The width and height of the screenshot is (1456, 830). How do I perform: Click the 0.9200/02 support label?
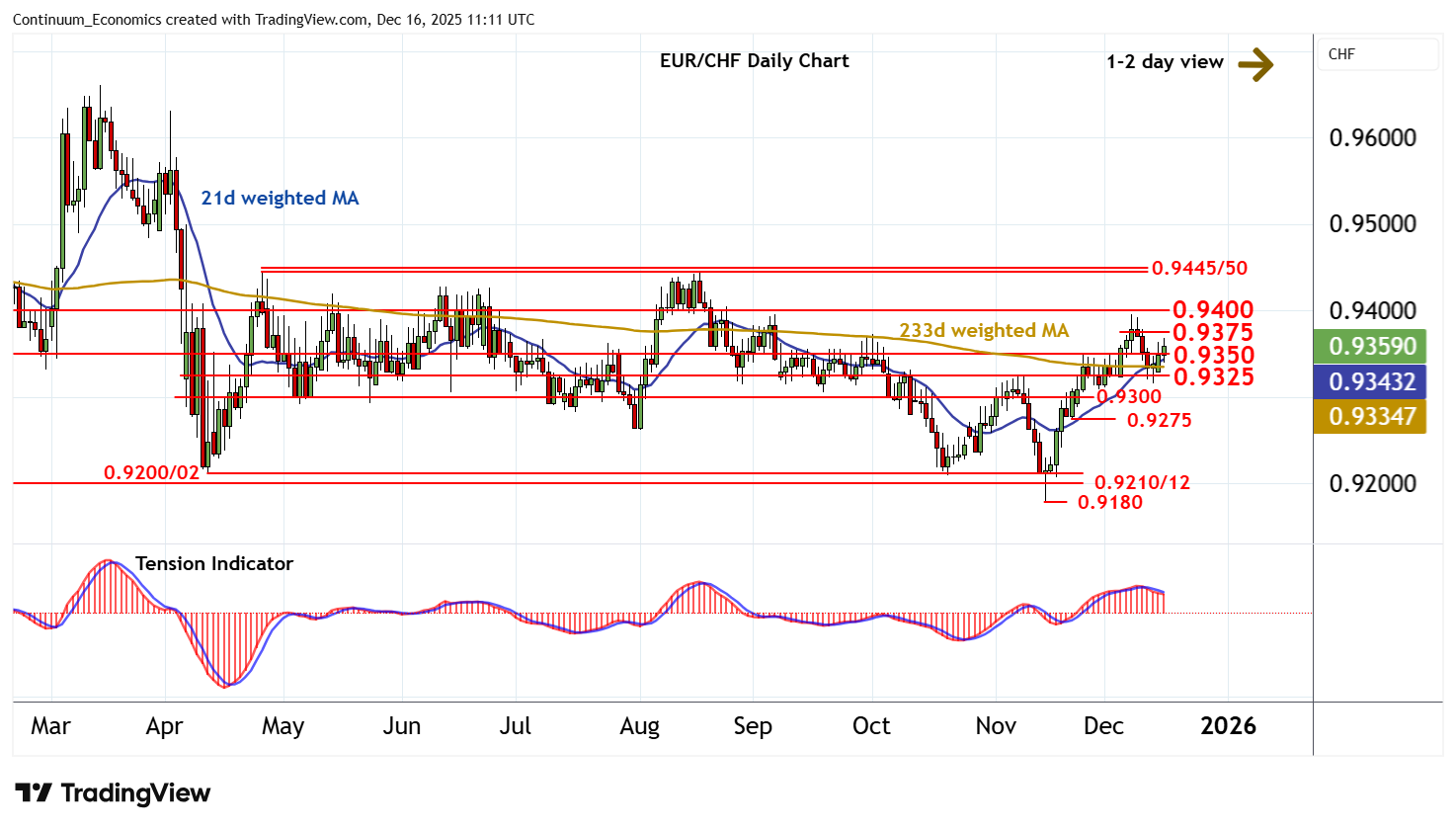click(151, 473)
